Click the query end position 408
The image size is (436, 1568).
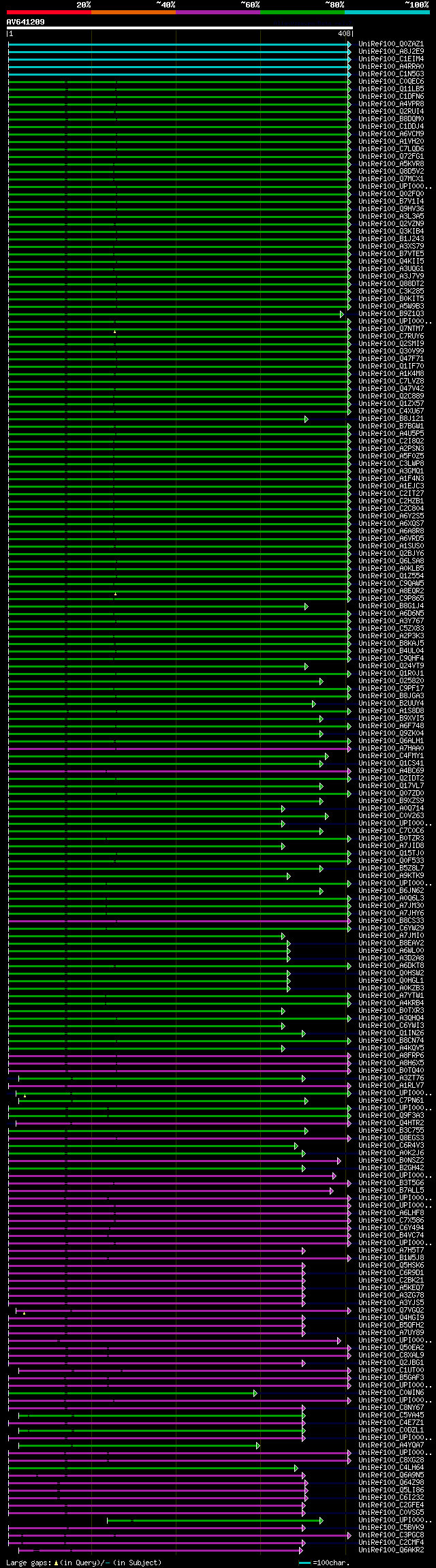(x=344, y=33)
